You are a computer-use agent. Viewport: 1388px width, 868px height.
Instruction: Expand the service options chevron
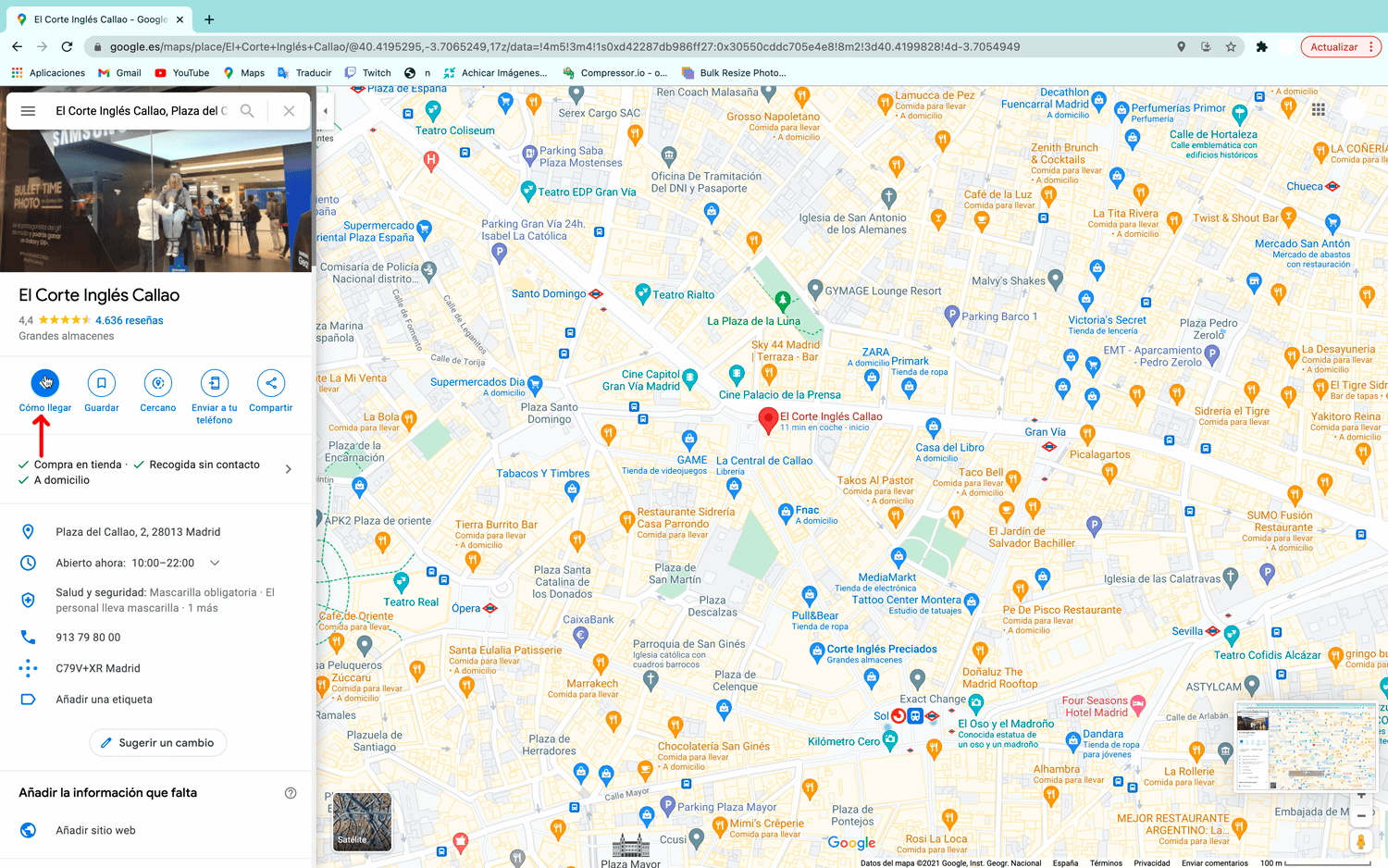[x=289, y=469]
